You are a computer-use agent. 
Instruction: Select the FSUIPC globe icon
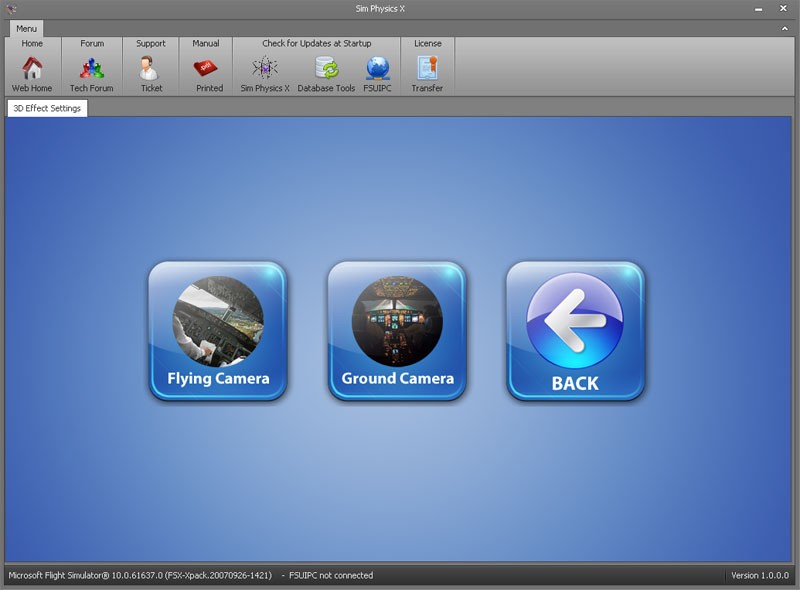point(378,69)
